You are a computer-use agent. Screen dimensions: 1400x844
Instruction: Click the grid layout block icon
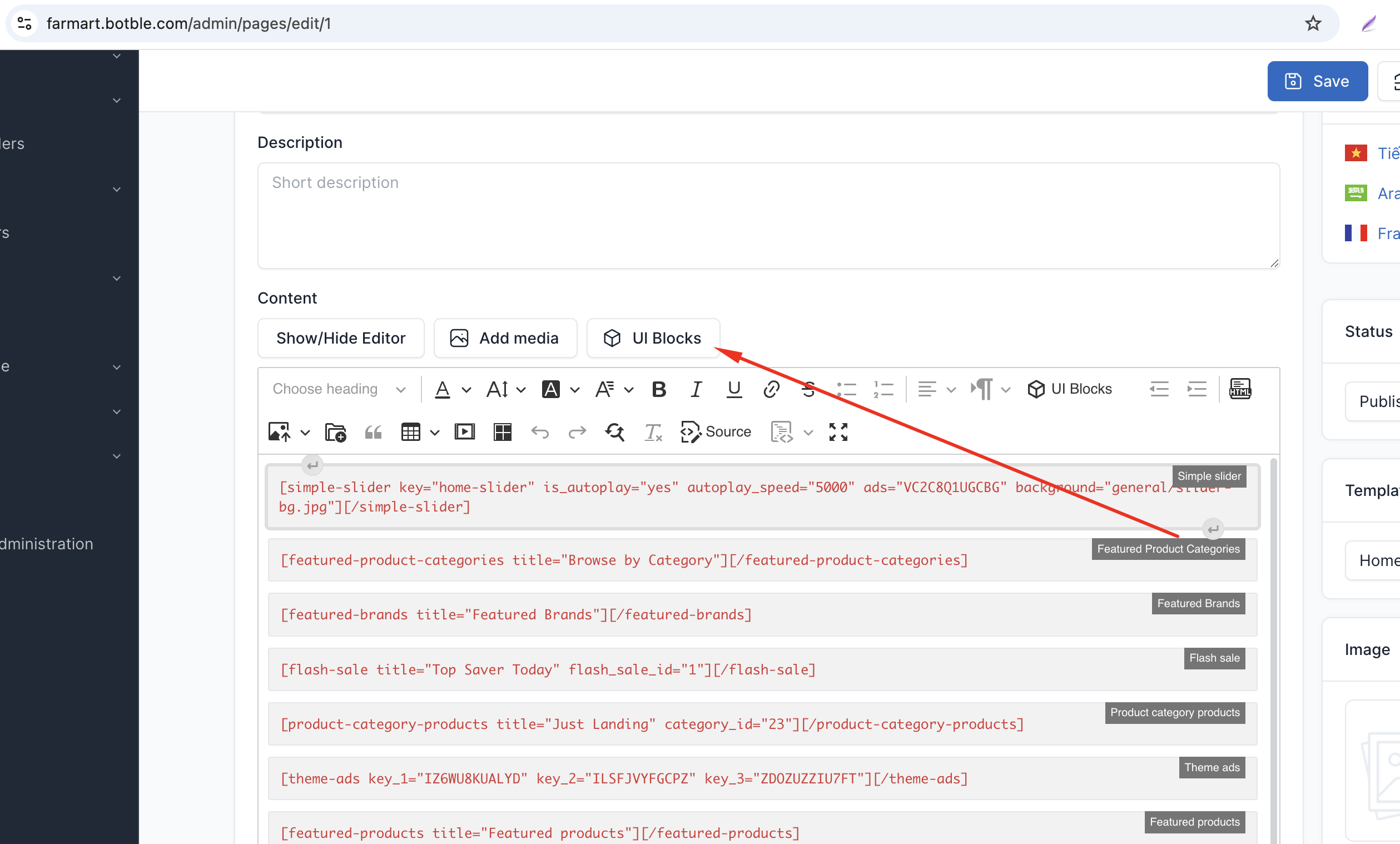(x=503, y=433)
